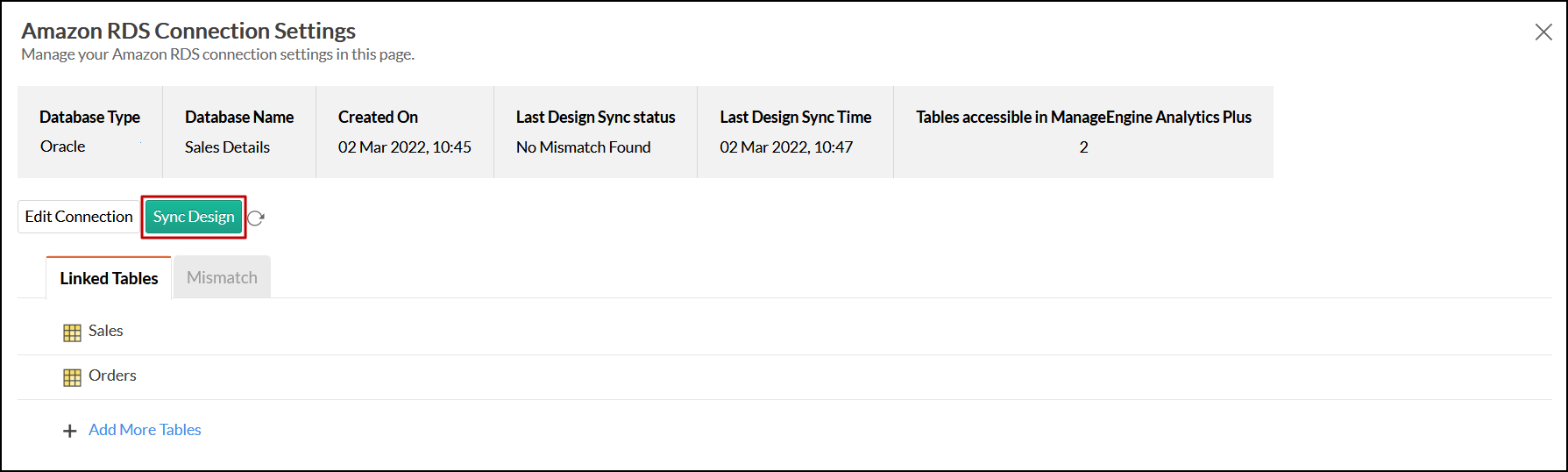Click the Amazon RDS Connection Settings heading
Viewport: 1568px width, 472px height.
click(x=188, y=31)
